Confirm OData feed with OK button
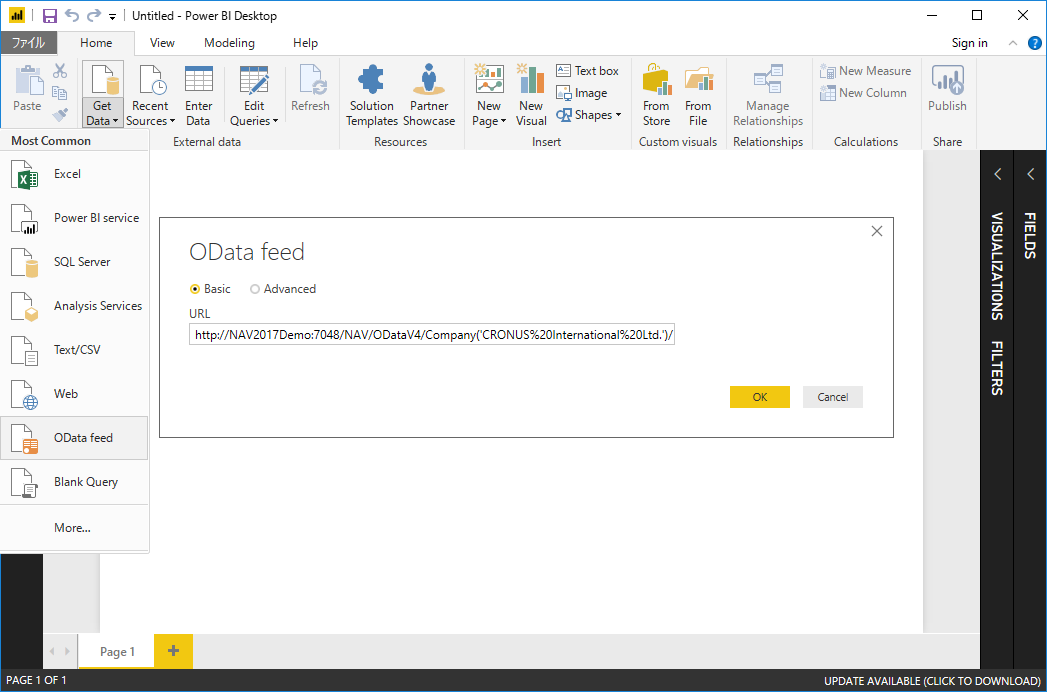Viewport: 1047px width, 692px height. [x=760, y=397]
